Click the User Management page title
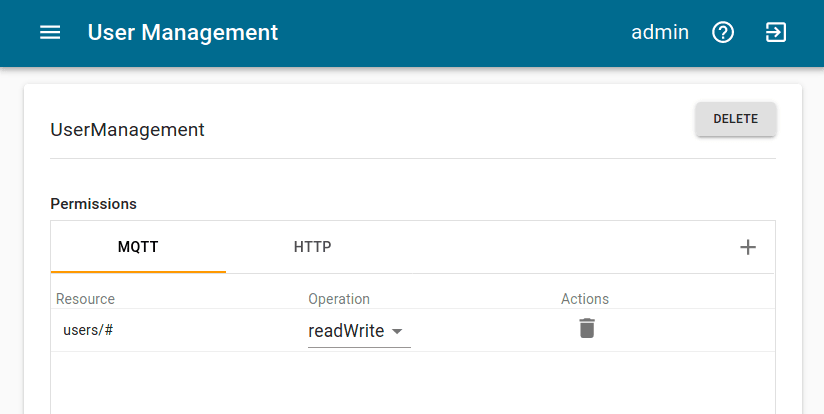This screenshot has width=824, height=414. coord(183,33)
